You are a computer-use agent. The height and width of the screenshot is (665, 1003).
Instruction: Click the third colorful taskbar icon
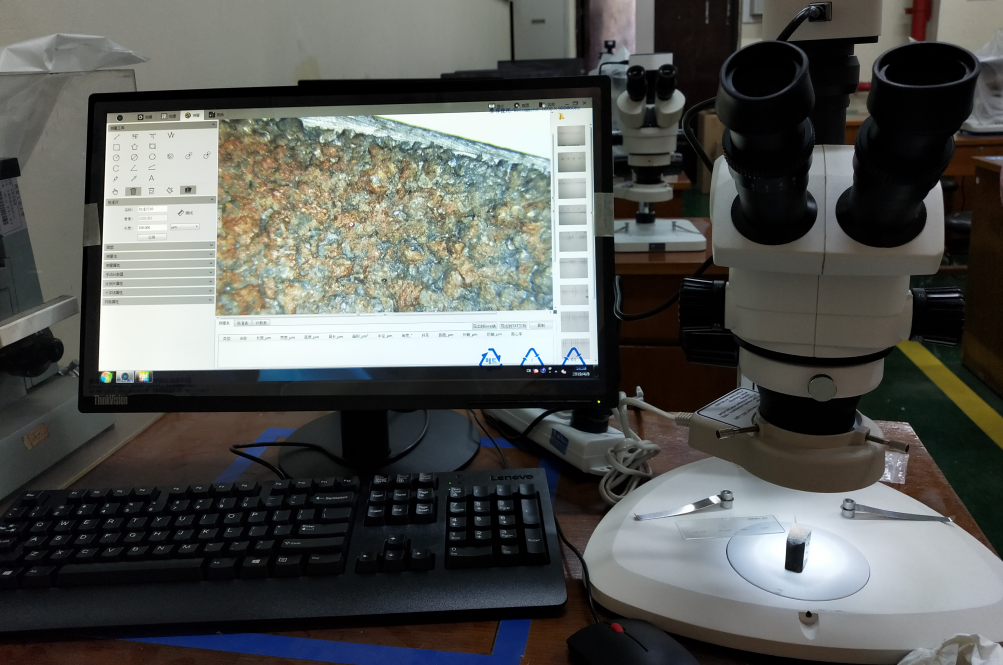pos(143,377)
